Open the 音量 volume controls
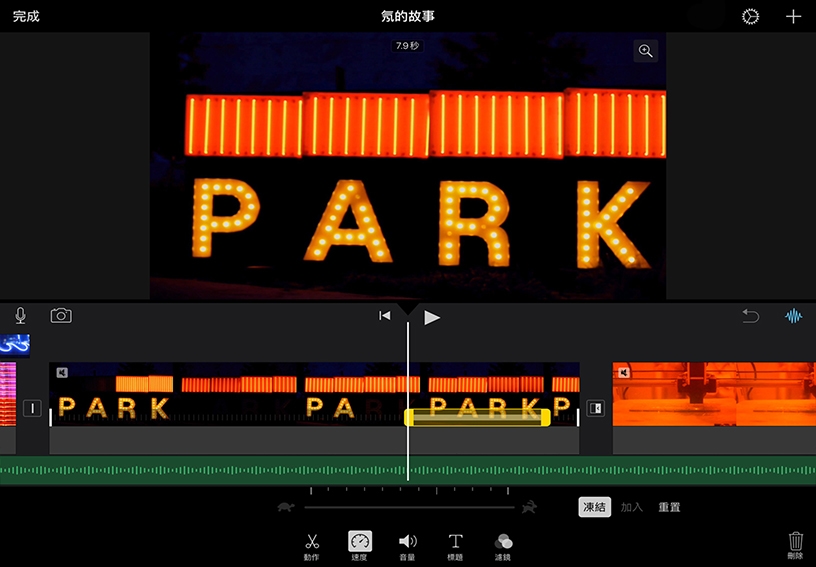The height and width of the screenshot is (567, 816). click(408, 546)
